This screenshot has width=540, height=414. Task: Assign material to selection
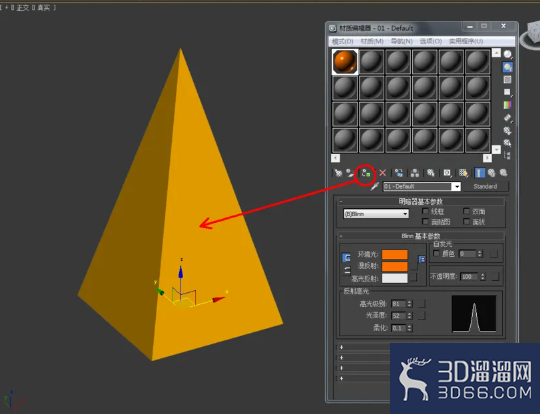366,173
